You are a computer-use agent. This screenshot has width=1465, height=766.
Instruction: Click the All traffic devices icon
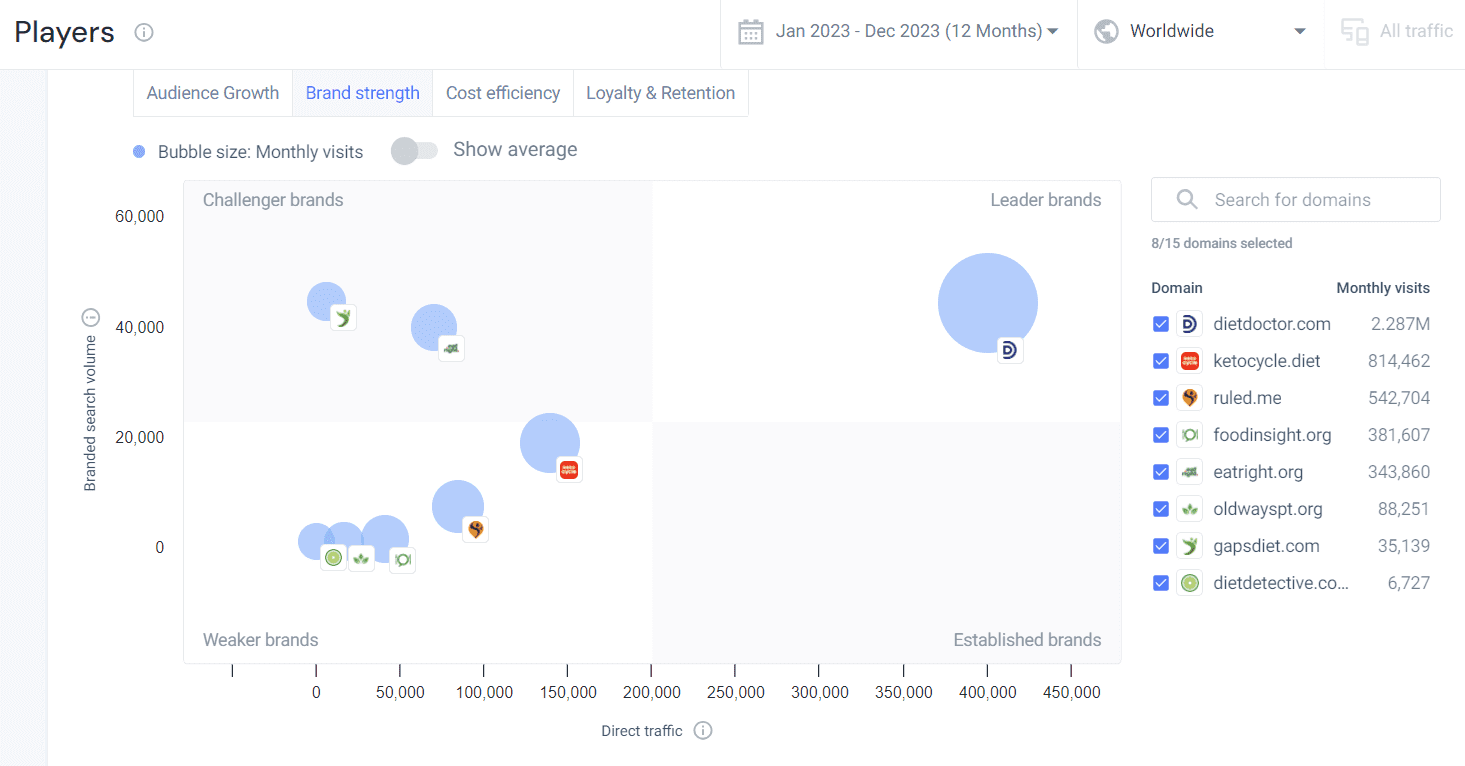coord(1355,32)
